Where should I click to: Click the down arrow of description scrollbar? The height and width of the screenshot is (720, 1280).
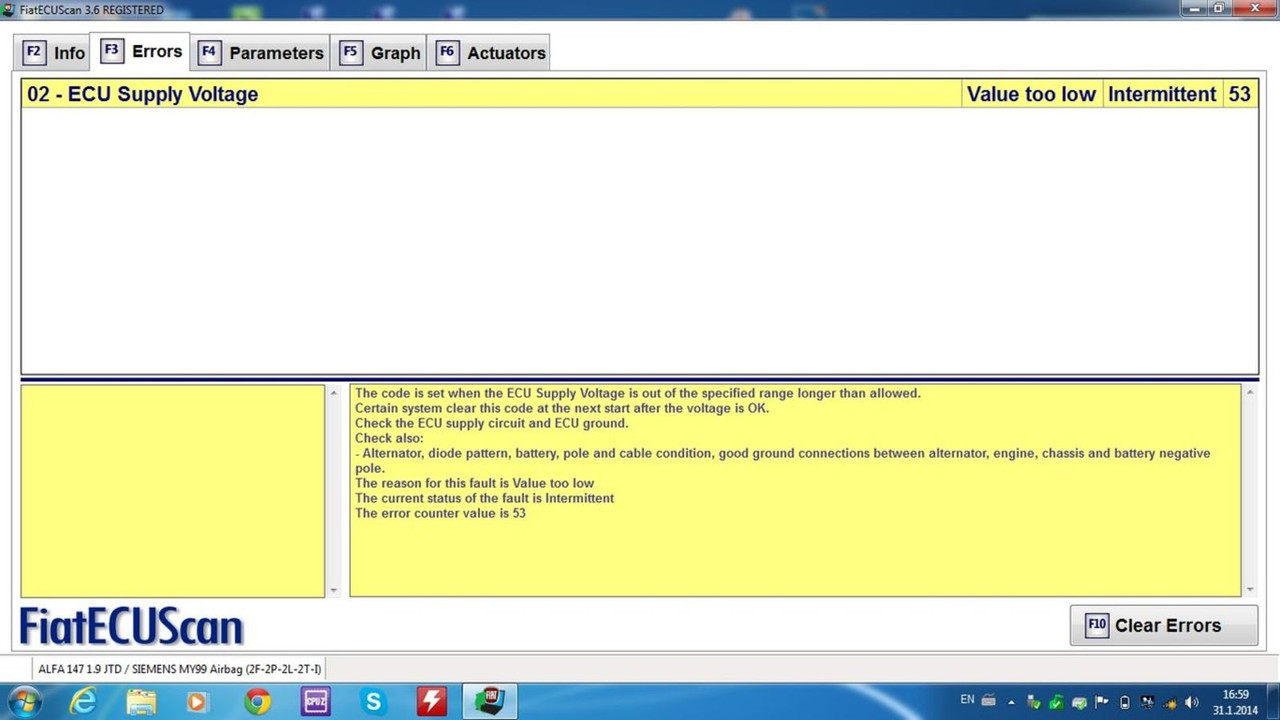coord(1250,590)
